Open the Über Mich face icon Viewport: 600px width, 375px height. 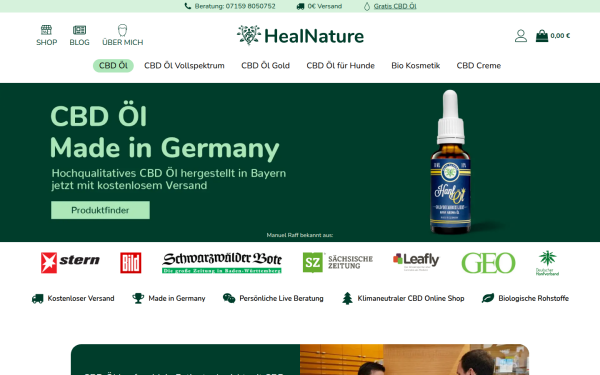(122, 30)
